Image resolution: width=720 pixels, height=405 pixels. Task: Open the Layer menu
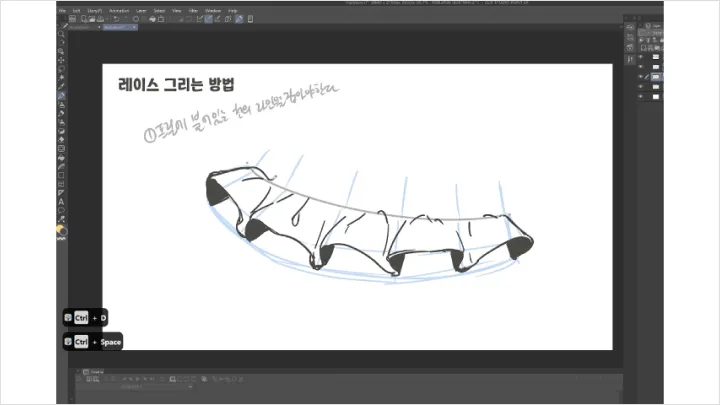point(141,11)
